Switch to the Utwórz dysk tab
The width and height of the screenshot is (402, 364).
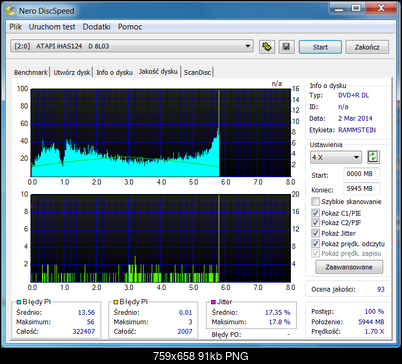[72, 72]
